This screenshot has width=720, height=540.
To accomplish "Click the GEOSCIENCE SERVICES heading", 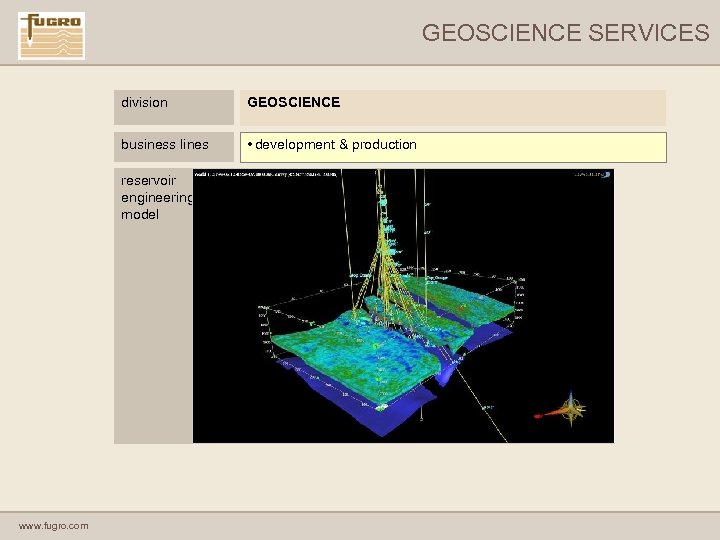I will pos(565,33).
